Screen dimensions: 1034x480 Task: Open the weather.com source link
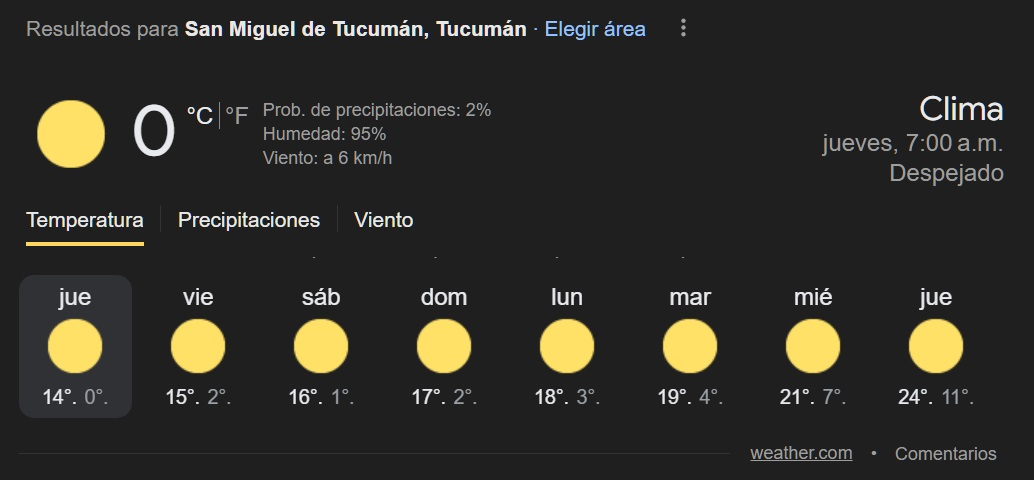point(801,453)
